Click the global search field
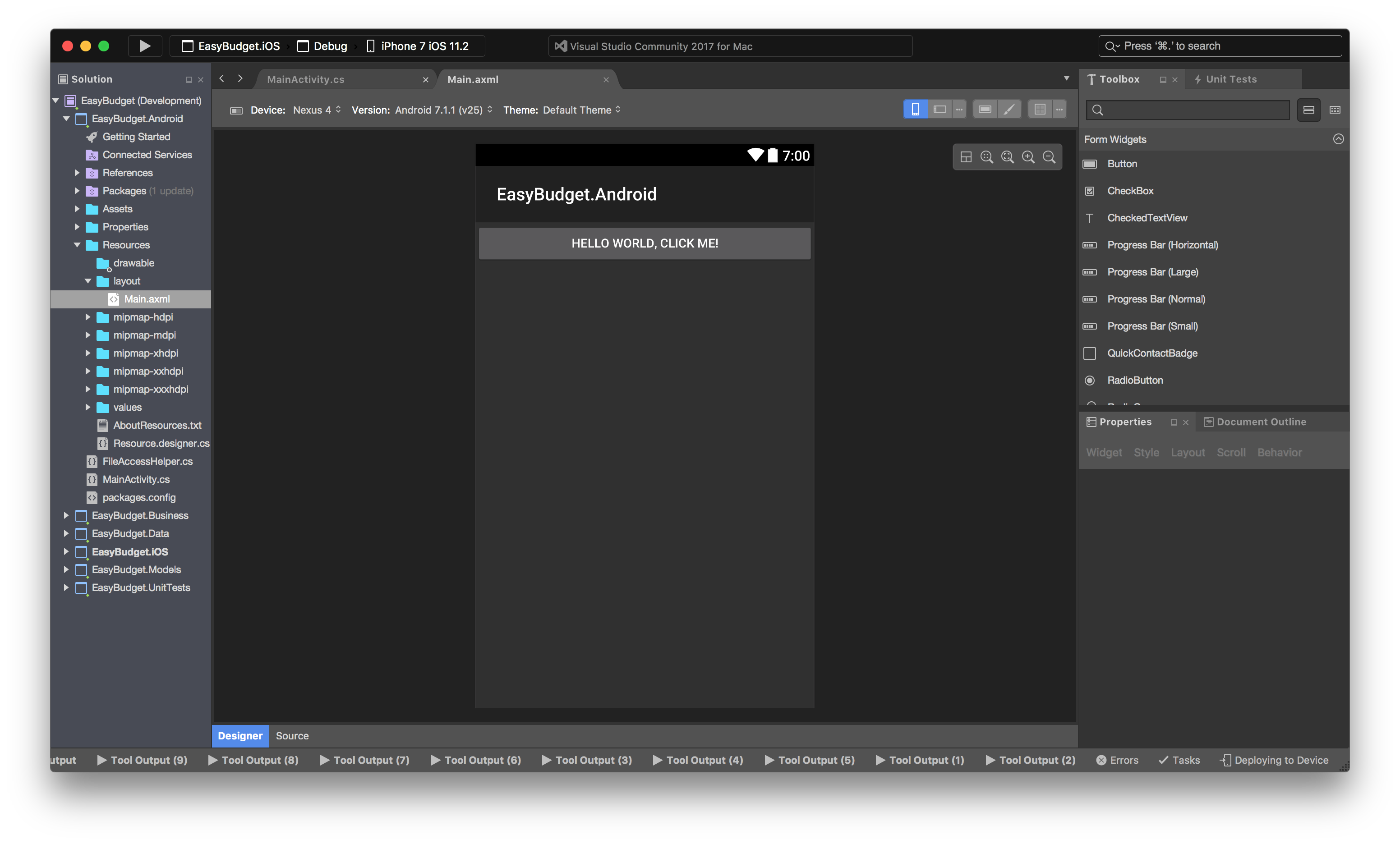This screenshot has width=1400, height=844. (x=1220, y=46)
